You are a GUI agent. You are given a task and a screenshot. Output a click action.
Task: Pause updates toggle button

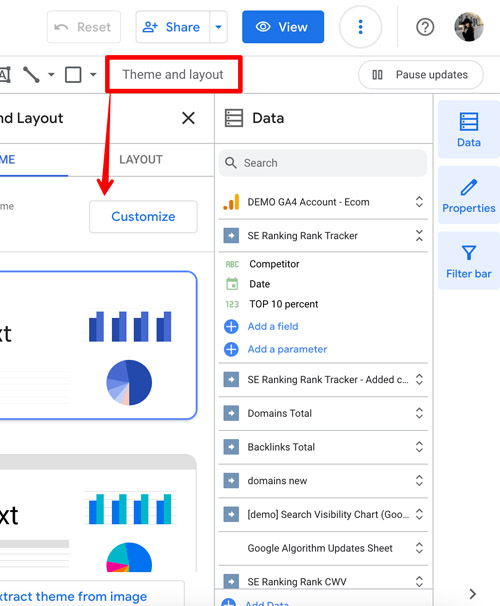pyautogui.click(x=421, y=75)
